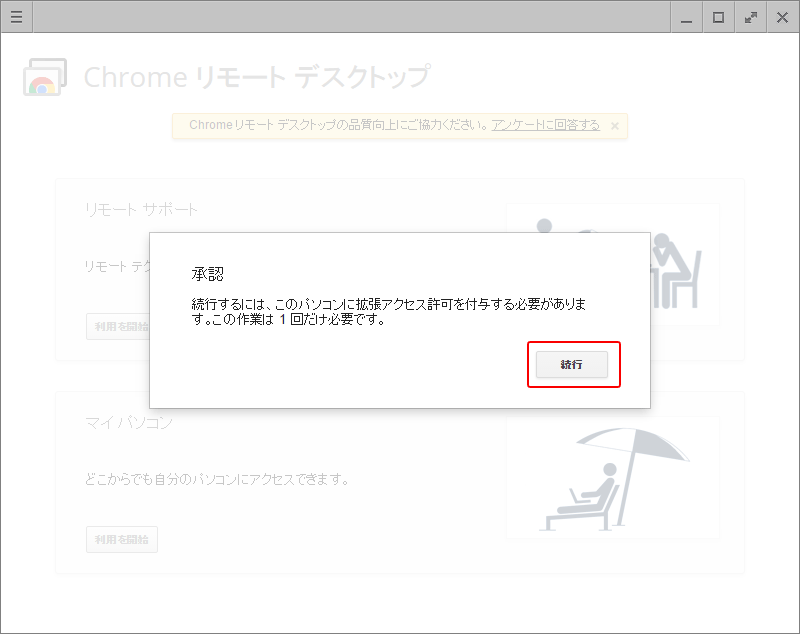800x634 pixels.
Task: Open the アンケートに回答する survey link
Action: 545,125
